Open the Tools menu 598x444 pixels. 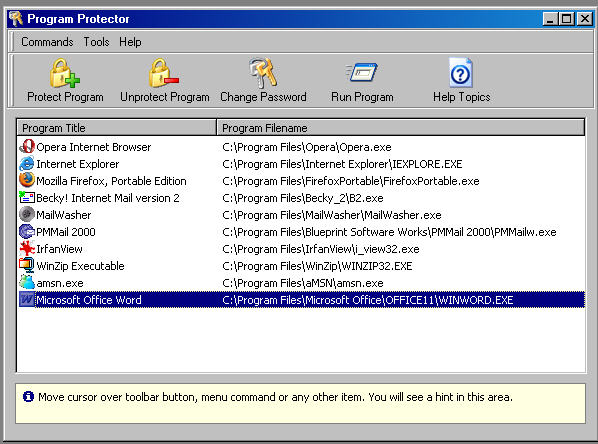click(x=96, y=42)
